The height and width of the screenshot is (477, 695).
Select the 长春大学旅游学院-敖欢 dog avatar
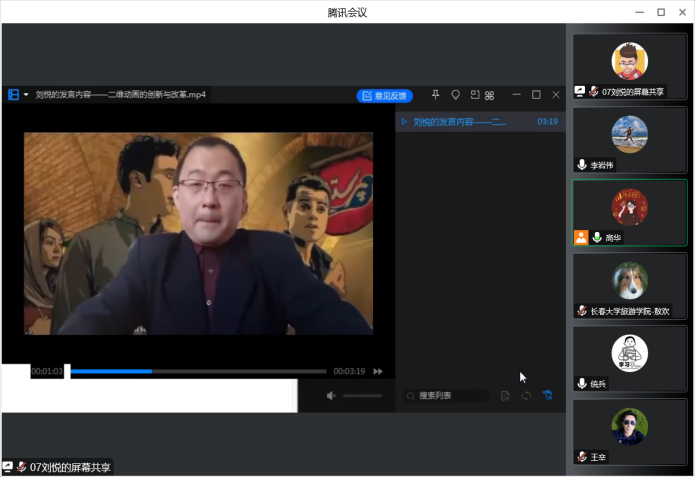(629, 280)
